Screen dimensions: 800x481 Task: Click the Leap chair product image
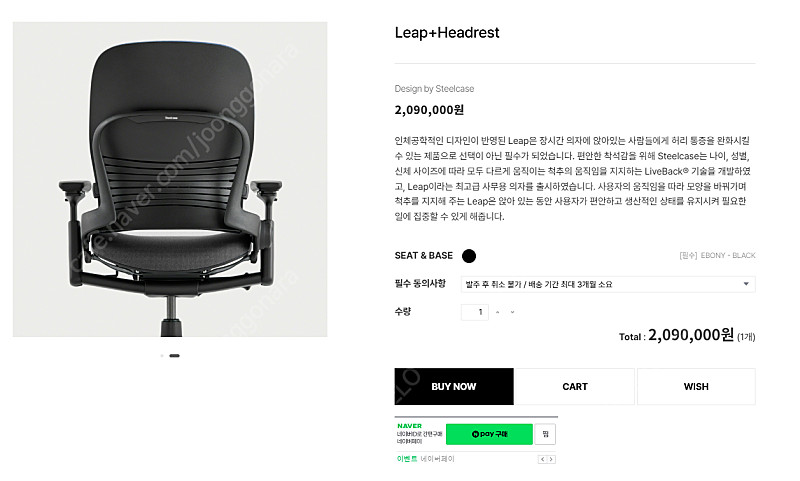(170, 179)
